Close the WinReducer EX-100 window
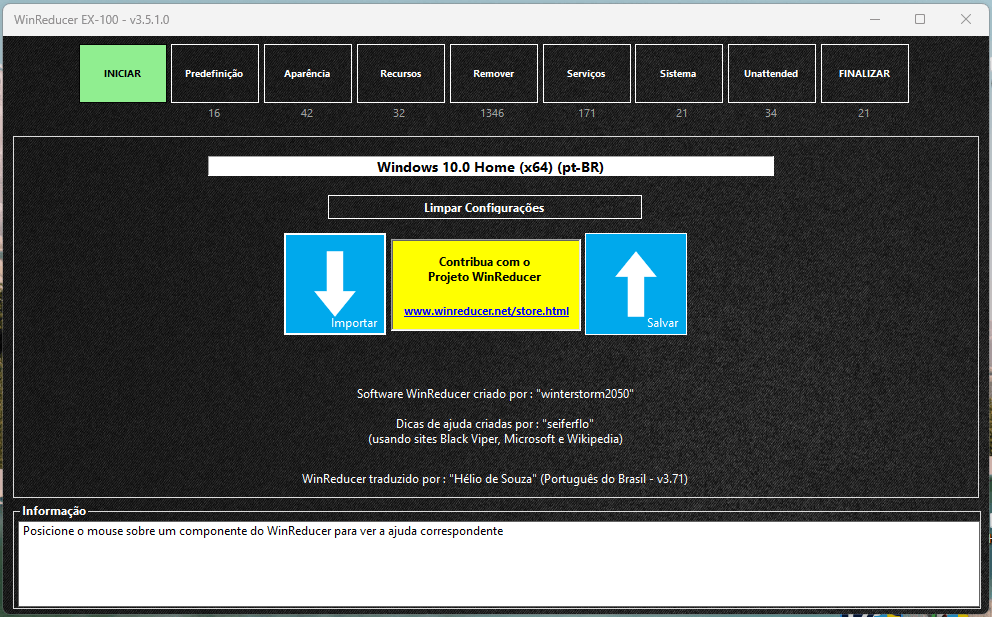The width and height of the screenshot is (992, 617). (x=965, y=20)
